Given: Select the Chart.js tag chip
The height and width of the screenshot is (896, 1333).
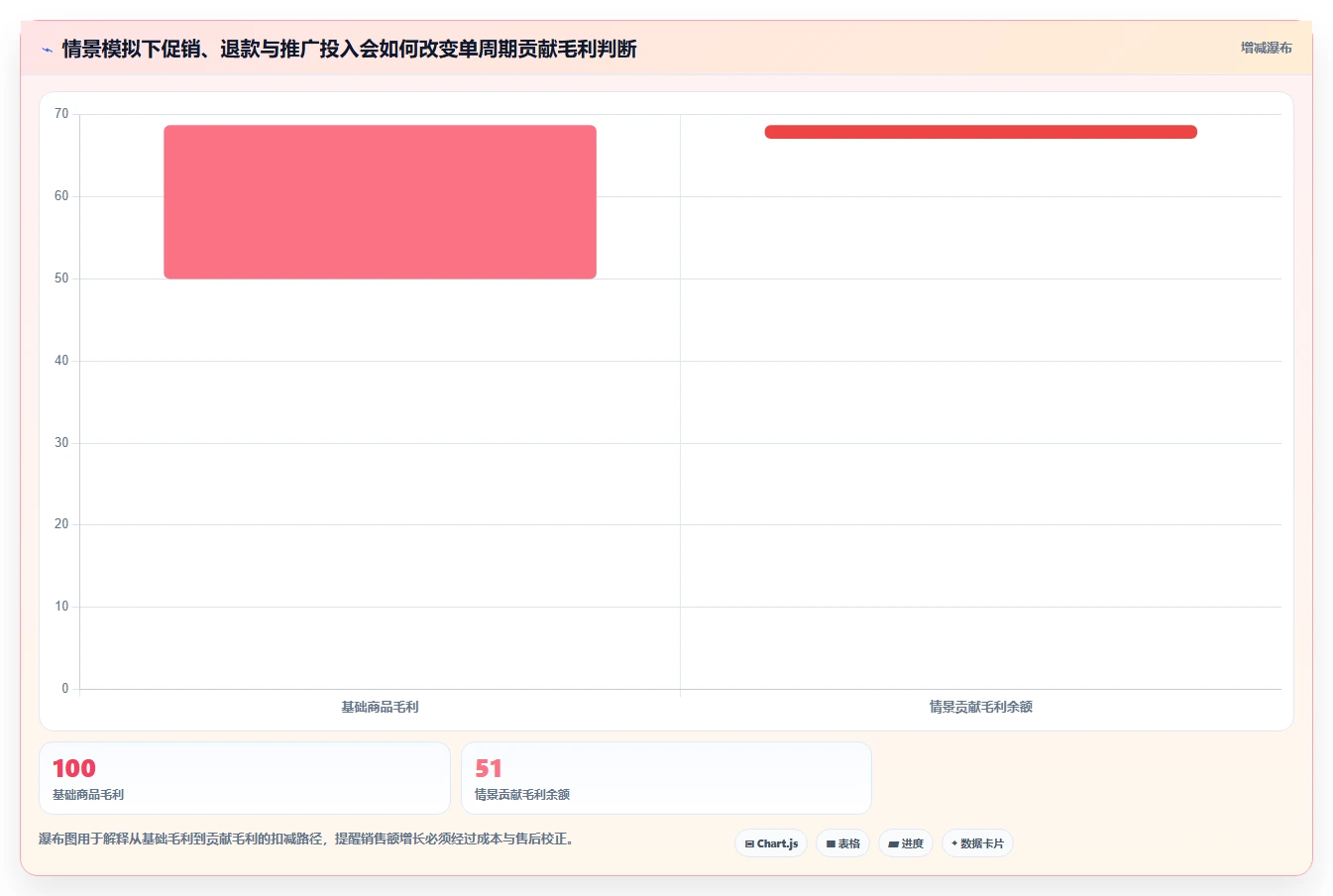Looking at the screenshot, I should pos(771,843).
